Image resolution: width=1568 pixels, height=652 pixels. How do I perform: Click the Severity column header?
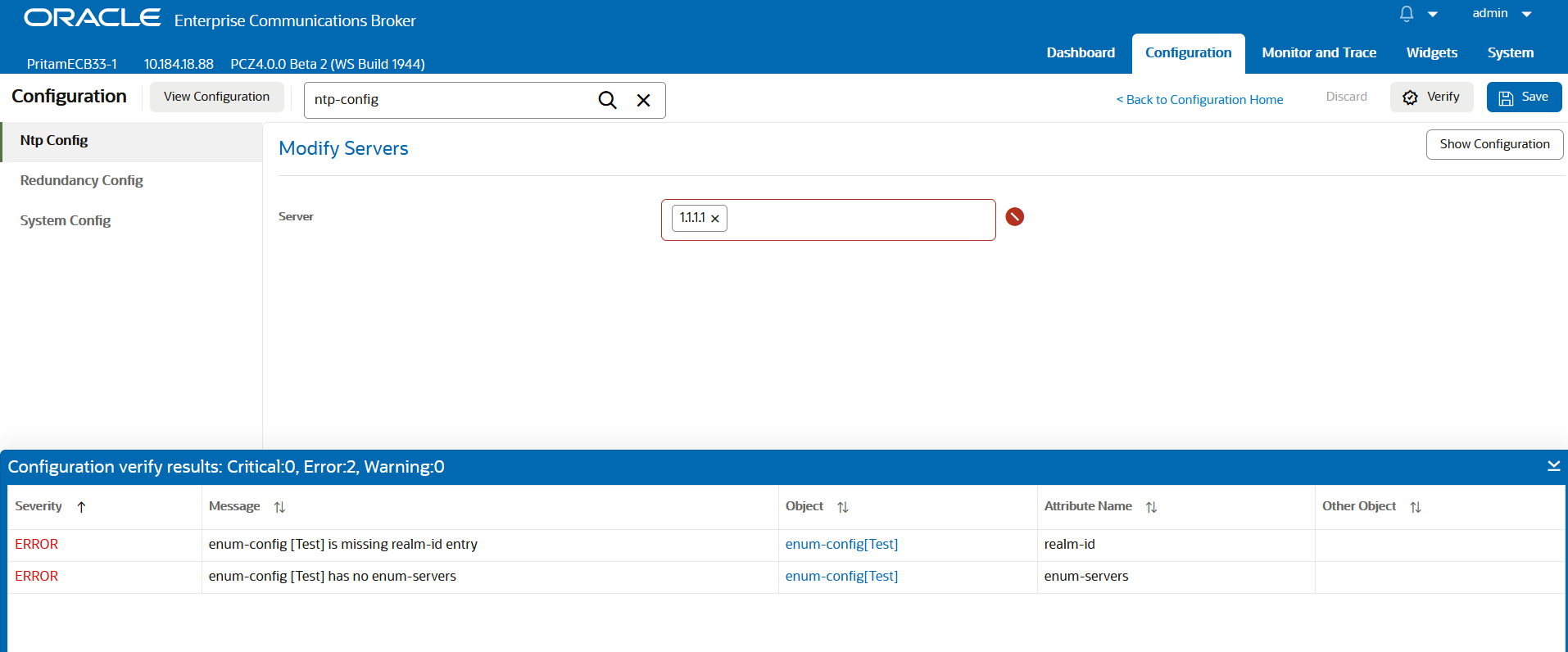click(x=39, y=506)
